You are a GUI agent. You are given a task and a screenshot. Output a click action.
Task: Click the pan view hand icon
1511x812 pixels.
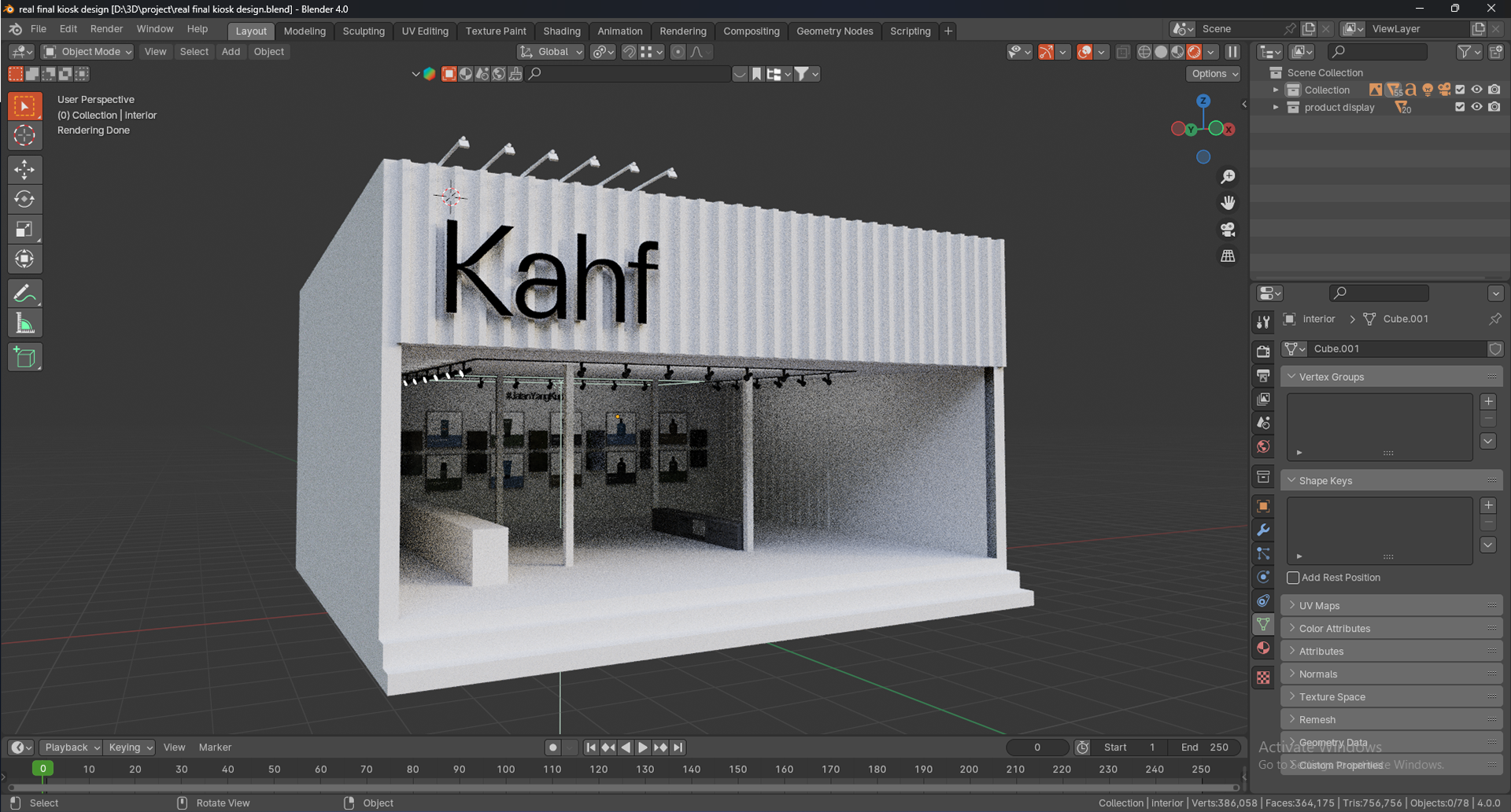1228,203
